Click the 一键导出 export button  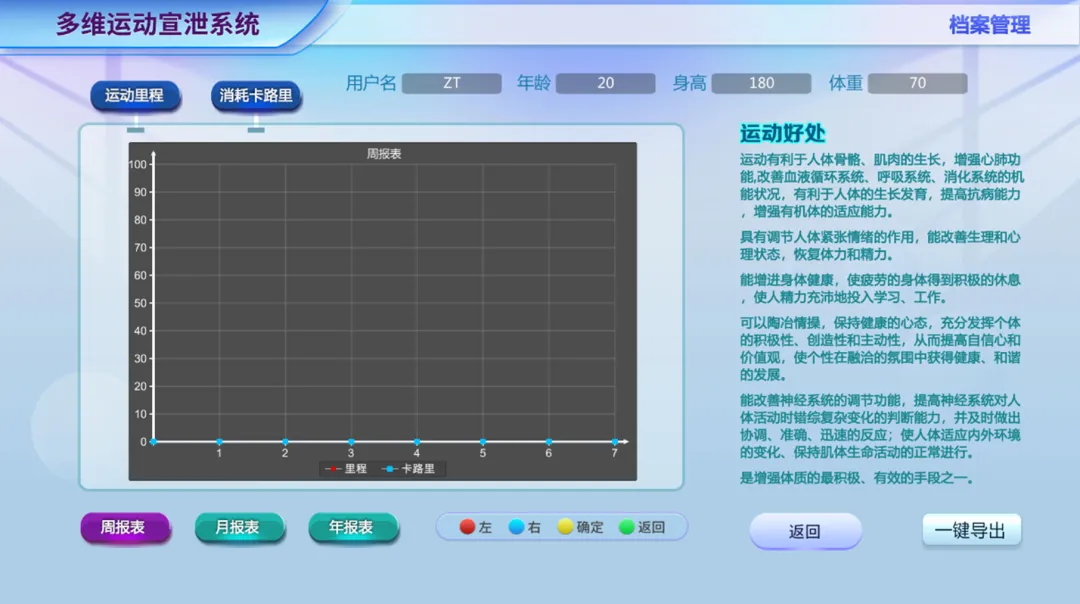971,530
